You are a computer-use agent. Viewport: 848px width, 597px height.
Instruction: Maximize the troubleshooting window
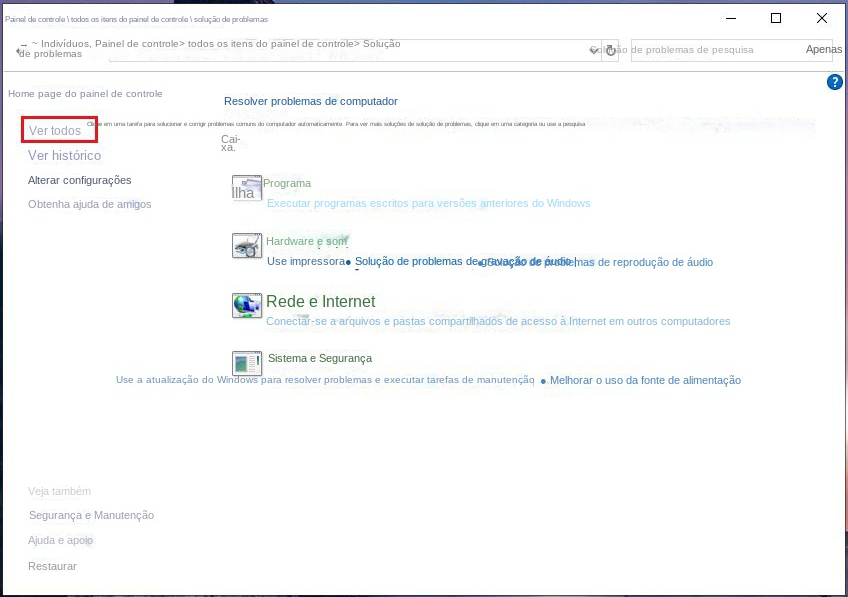tap(776, 18)
